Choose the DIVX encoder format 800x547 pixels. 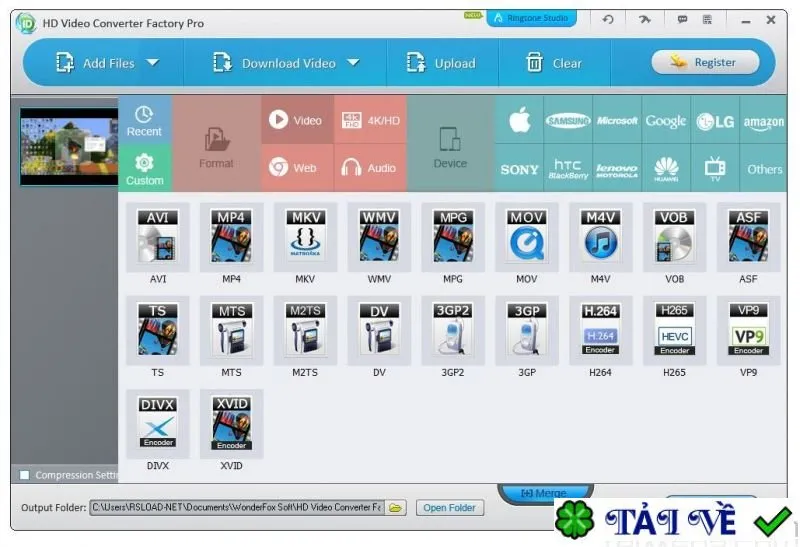[x=158, y=424]
